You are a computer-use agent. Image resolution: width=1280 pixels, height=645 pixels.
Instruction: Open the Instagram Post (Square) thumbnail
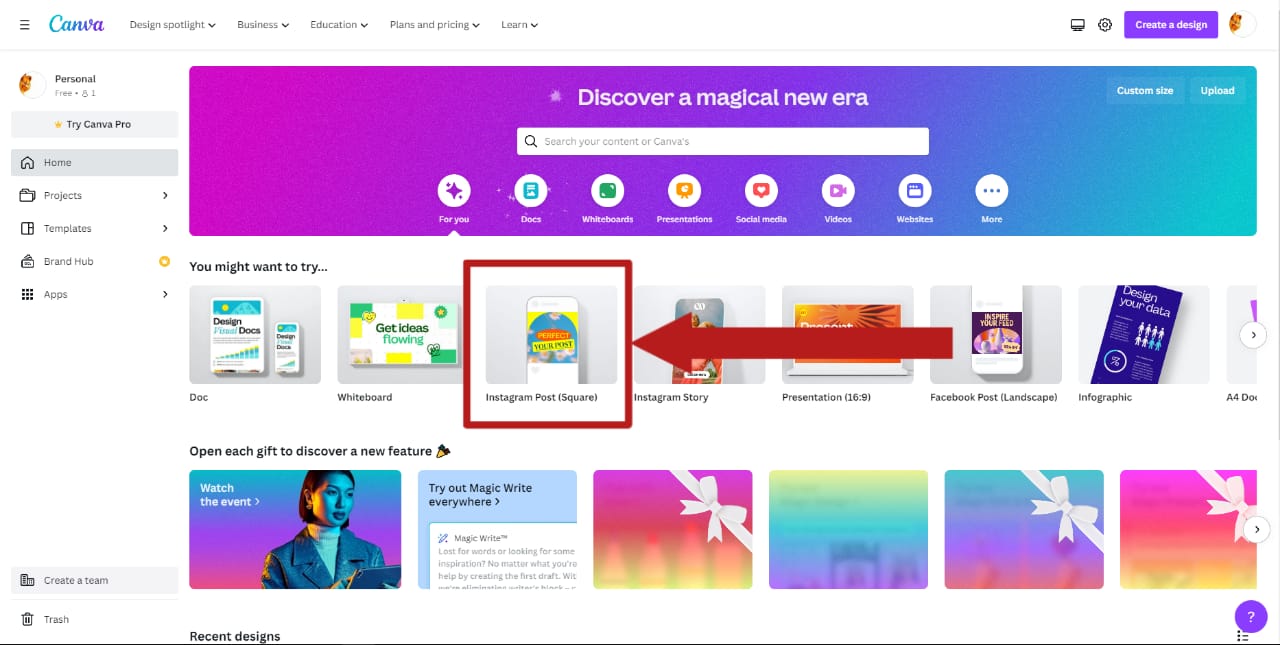pyautogui.click(x=551, y=335)
